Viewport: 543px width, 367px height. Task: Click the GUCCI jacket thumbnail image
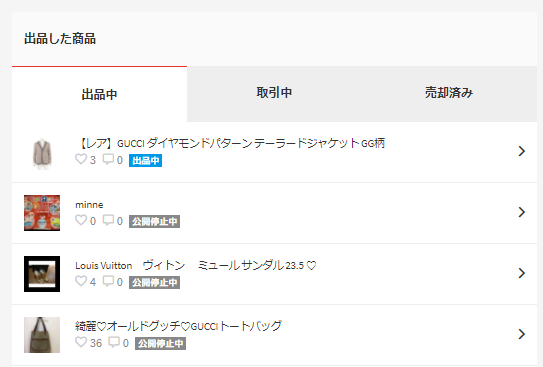pos(42,152)
